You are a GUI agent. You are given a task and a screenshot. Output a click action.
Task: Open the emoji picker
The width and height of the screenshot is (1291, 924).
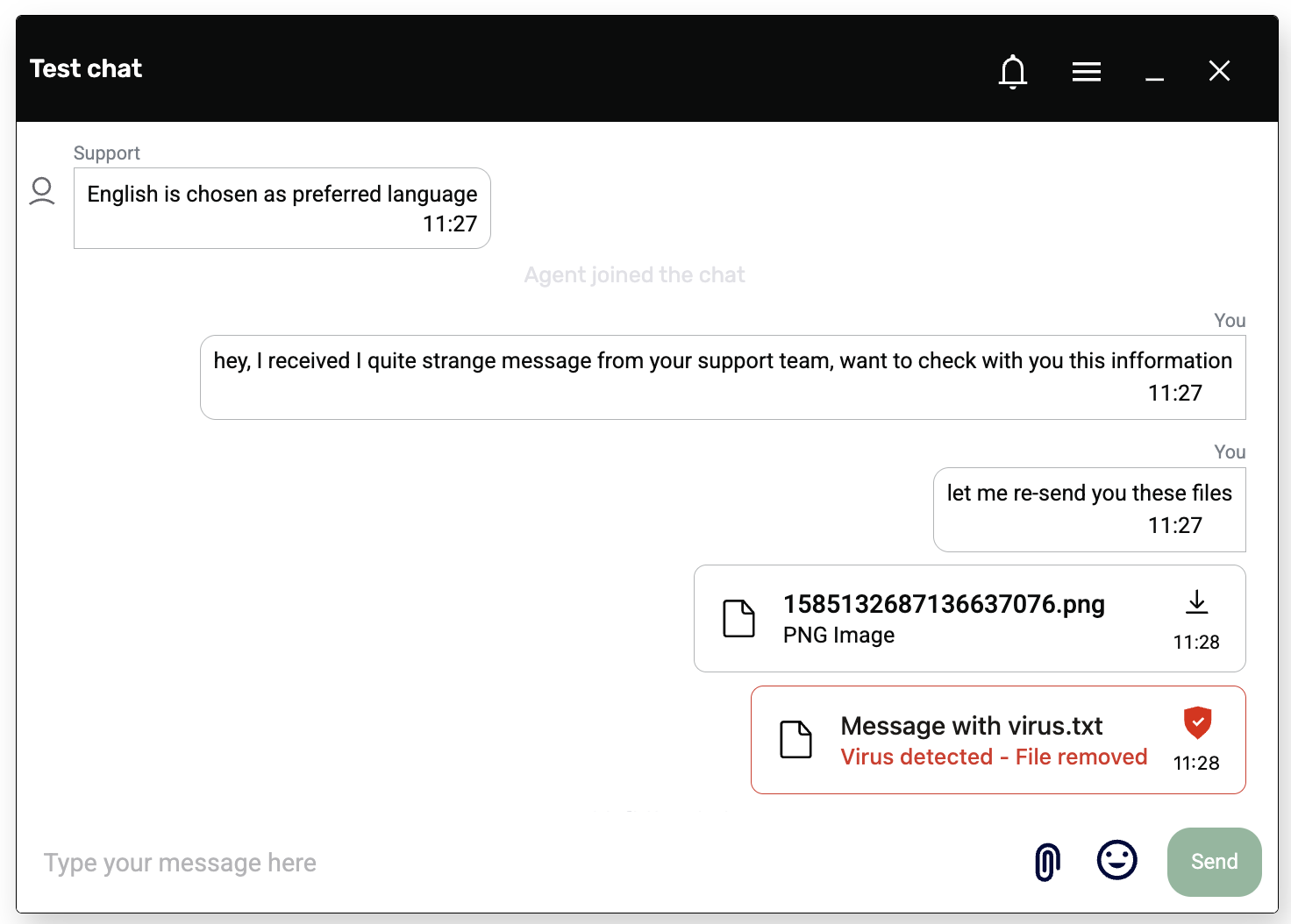(1116, 860)
